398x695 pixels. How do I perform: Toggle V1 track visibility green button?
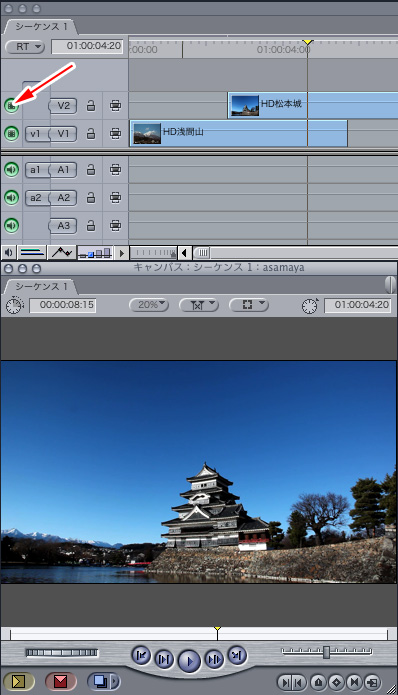12,133
